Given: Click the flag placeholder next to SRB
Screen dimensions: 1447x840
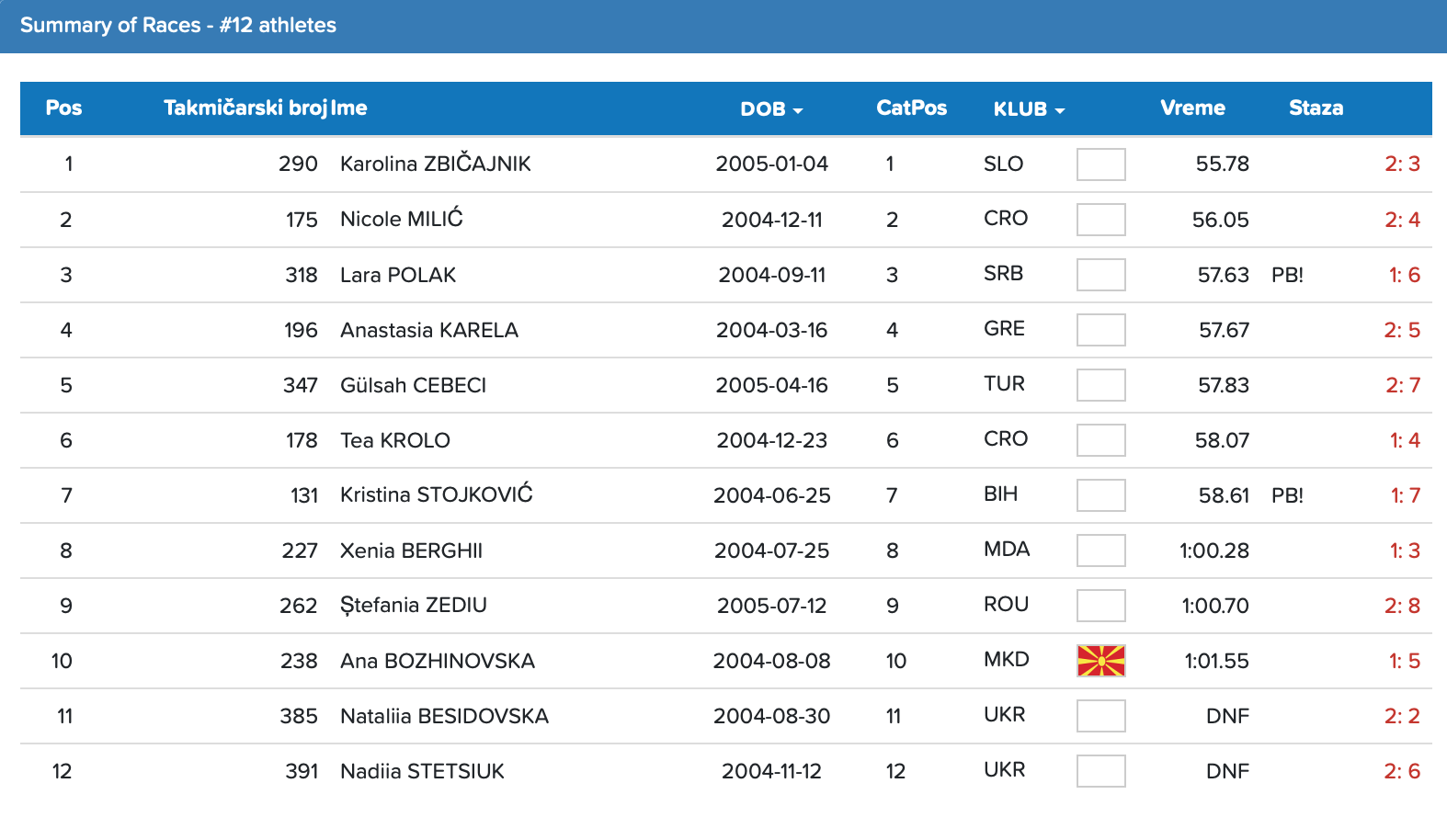Looking at the screenshot, I should [1100, 275].
